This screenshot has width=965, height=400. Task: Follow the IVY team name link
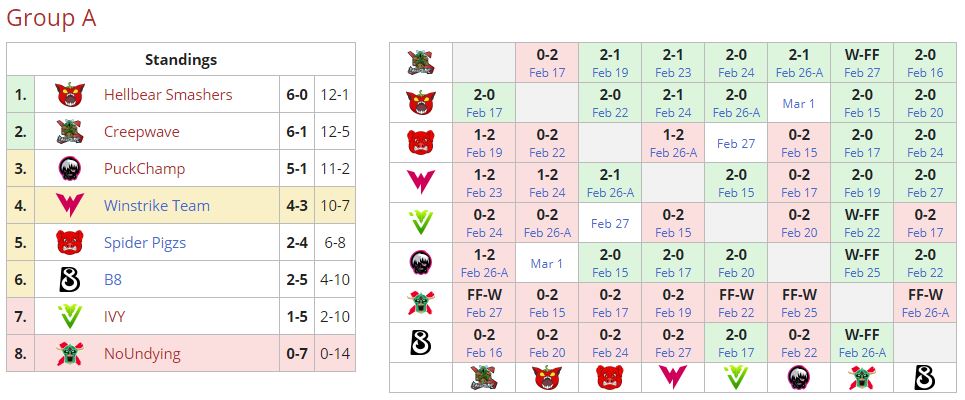(x=116, y=317)
